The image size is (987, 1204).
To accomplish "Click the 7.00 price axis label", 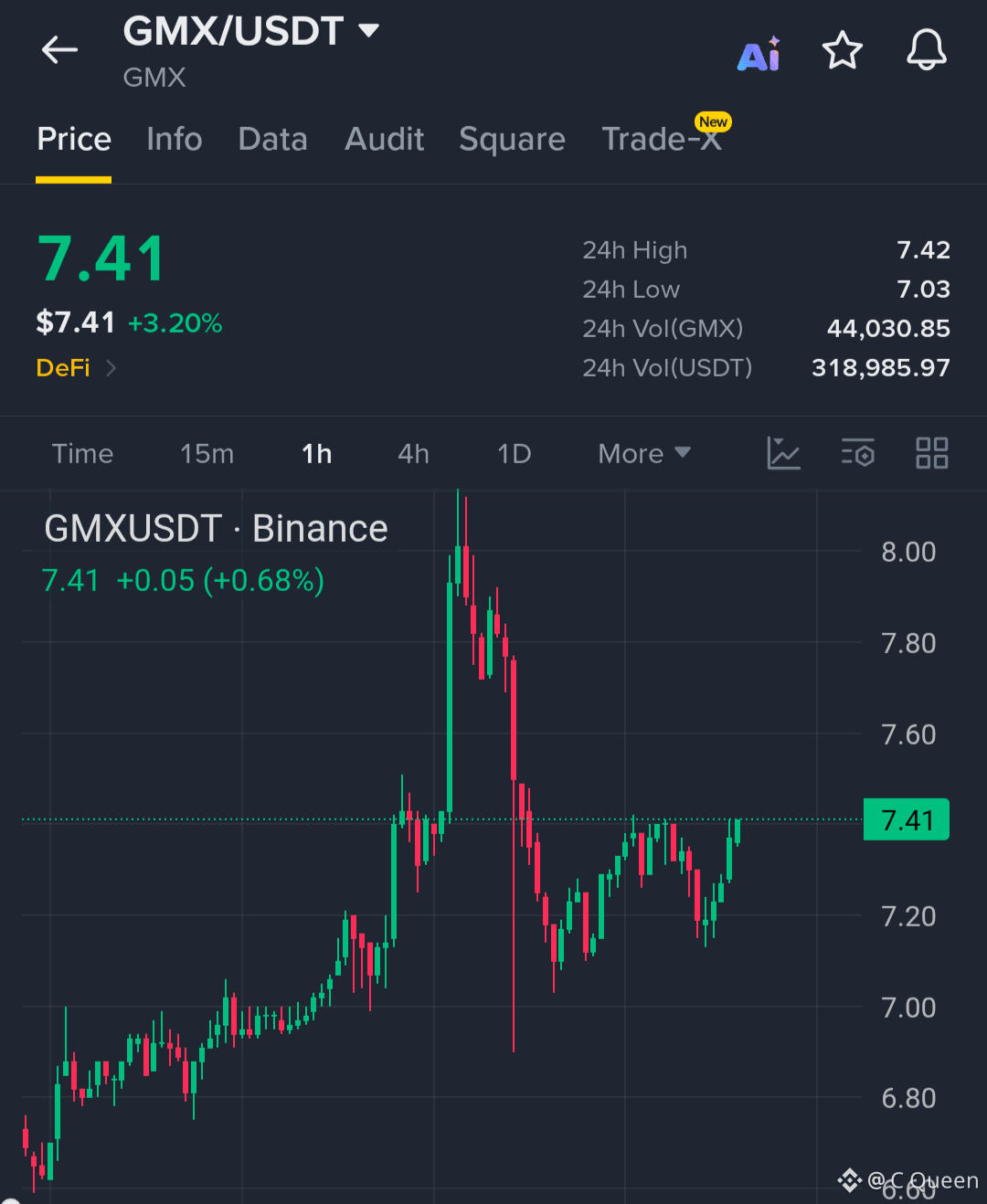I will coord(908,1008).
